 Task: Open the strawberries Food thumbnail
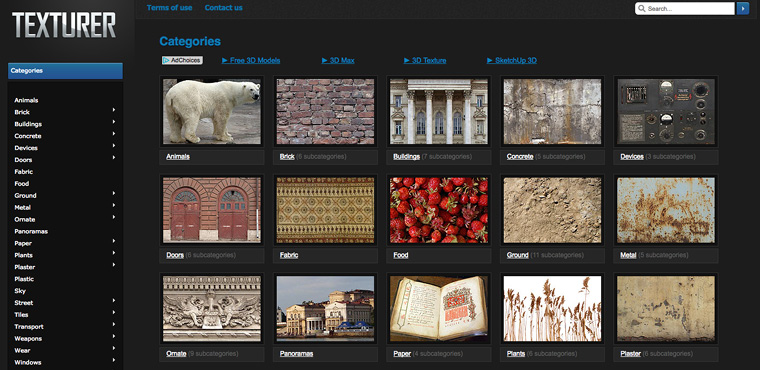(439, 209)
